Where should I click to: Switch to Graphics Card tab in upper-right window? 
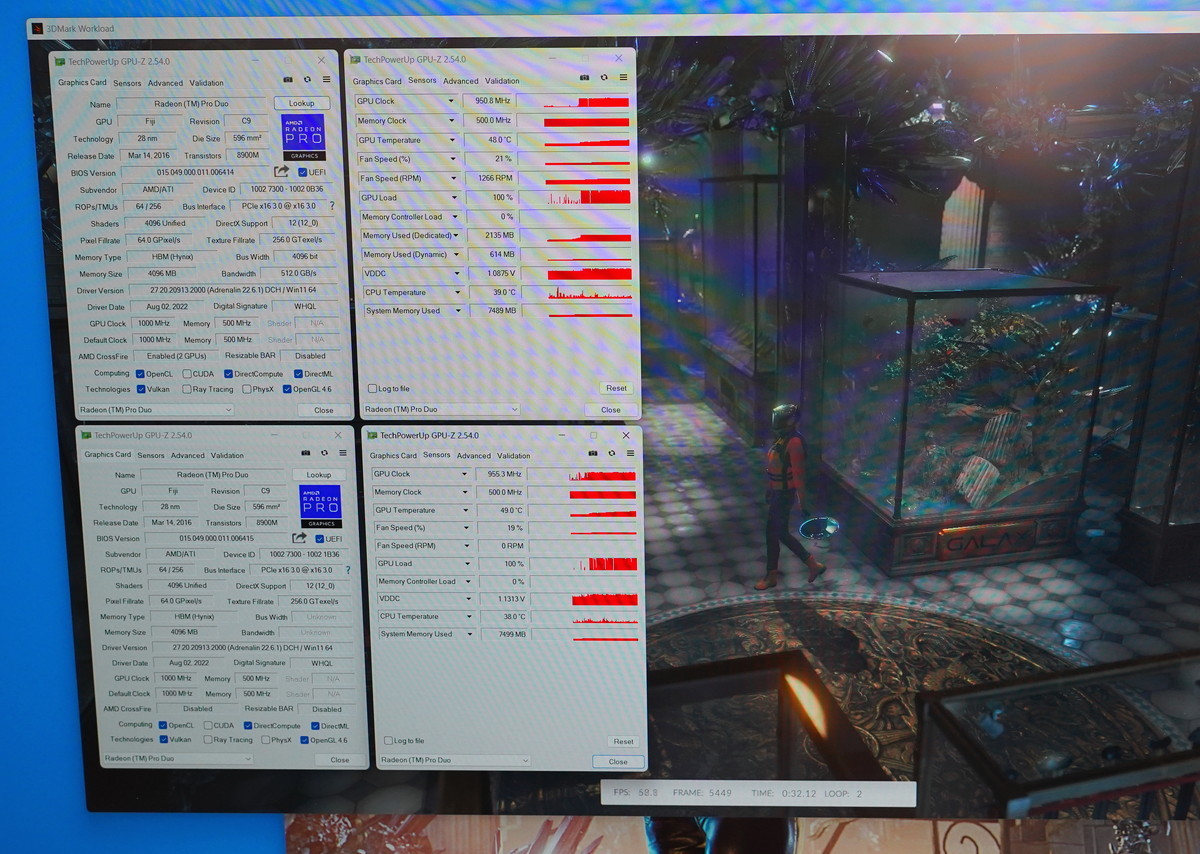(377, 81)
